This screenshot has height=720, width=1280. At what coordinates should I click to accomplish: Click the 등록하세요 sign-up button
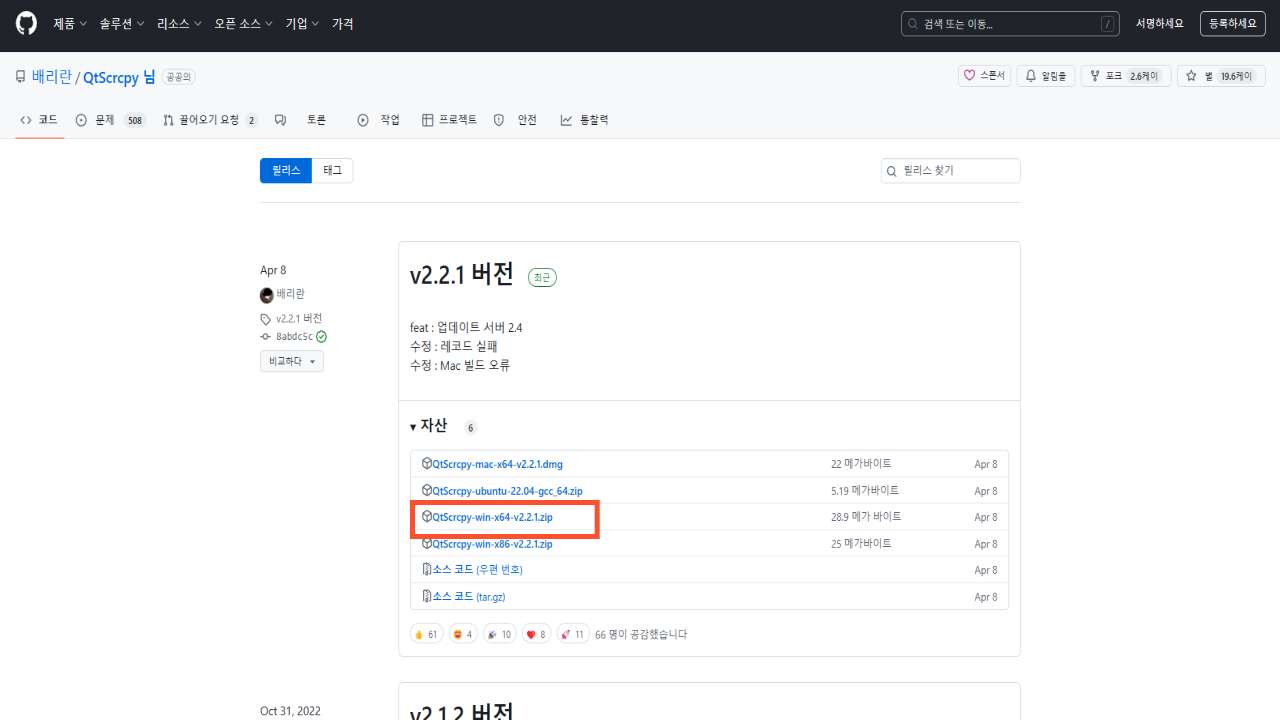(1232, 24)
